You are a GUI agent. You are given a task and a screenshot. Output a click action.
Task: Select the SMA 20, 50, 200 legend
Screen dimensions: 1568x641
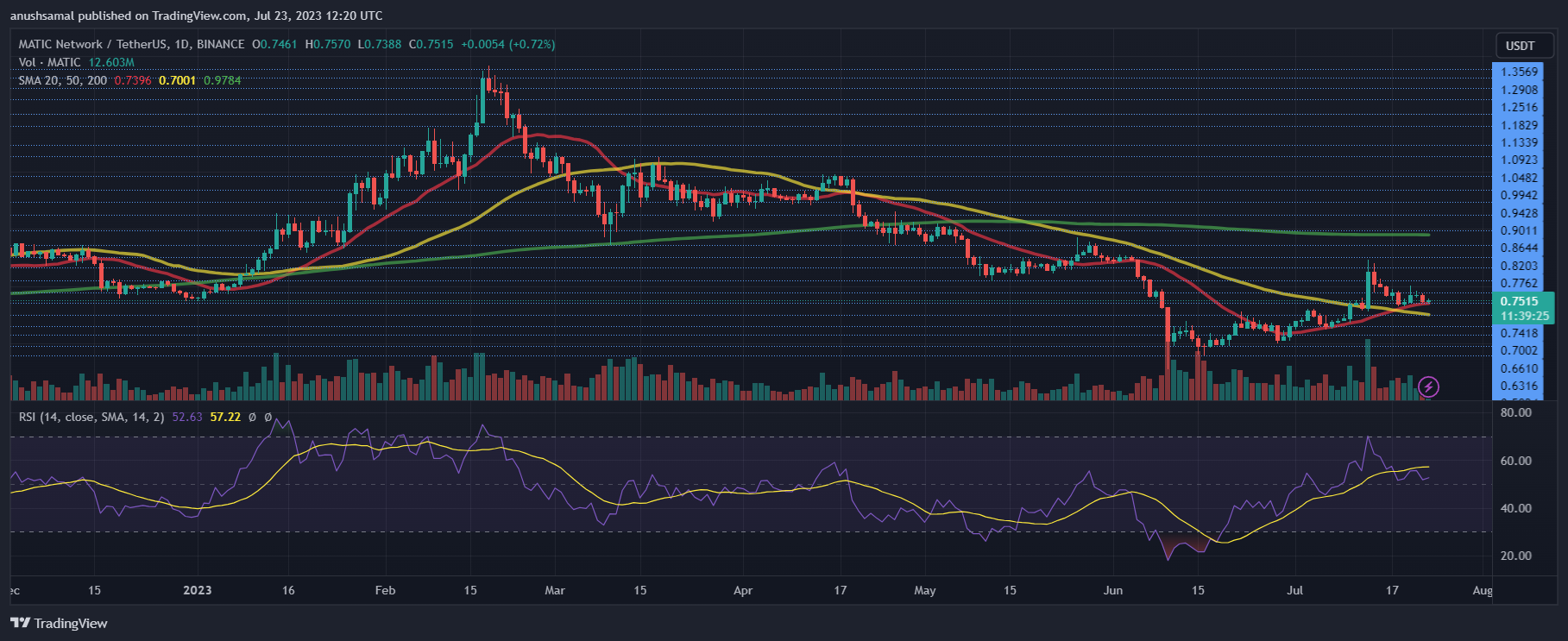63,80
